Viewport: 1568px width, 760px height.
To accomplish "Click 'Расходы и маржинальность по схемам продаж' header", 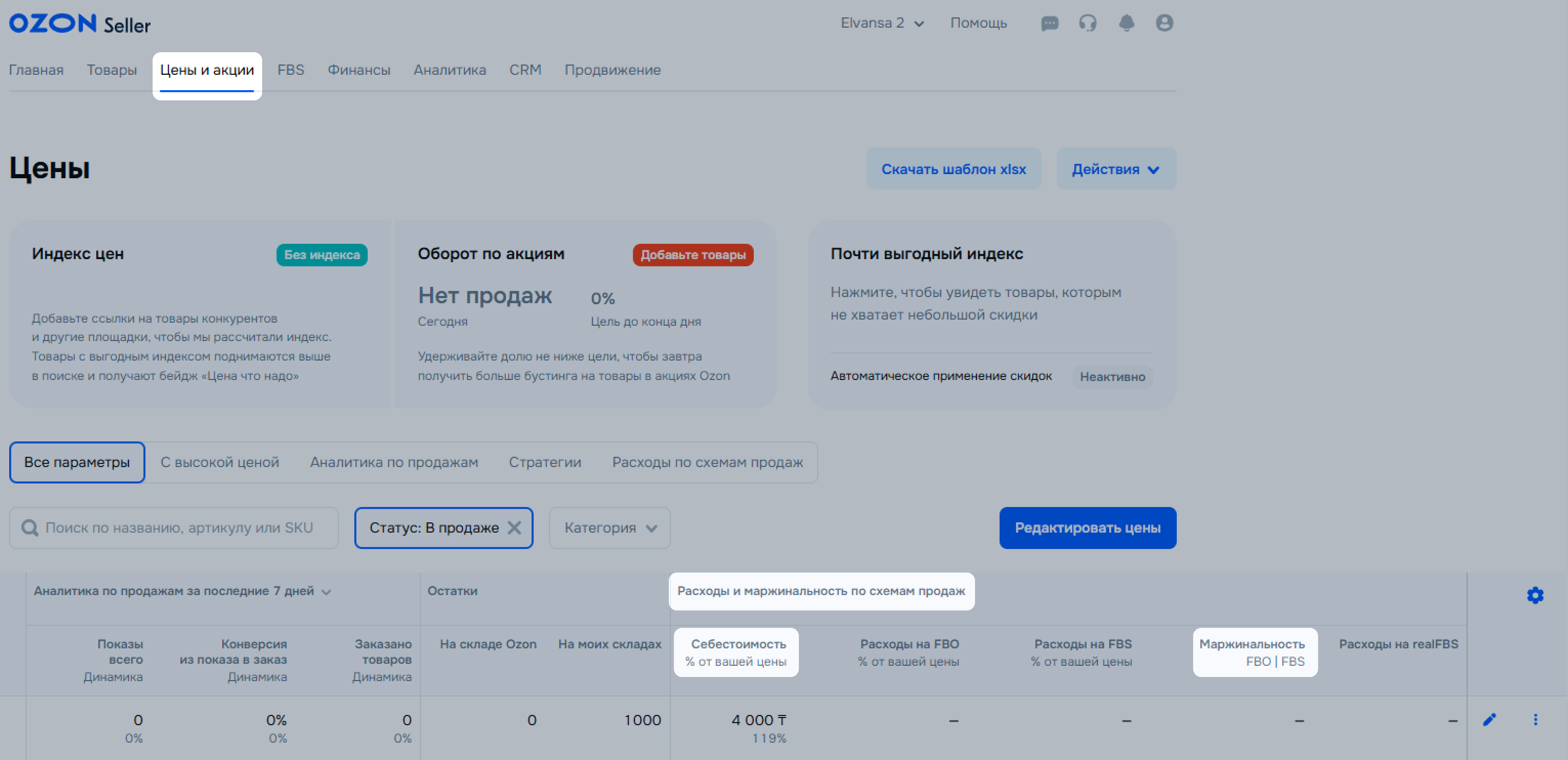I will [x=821, y=592].
